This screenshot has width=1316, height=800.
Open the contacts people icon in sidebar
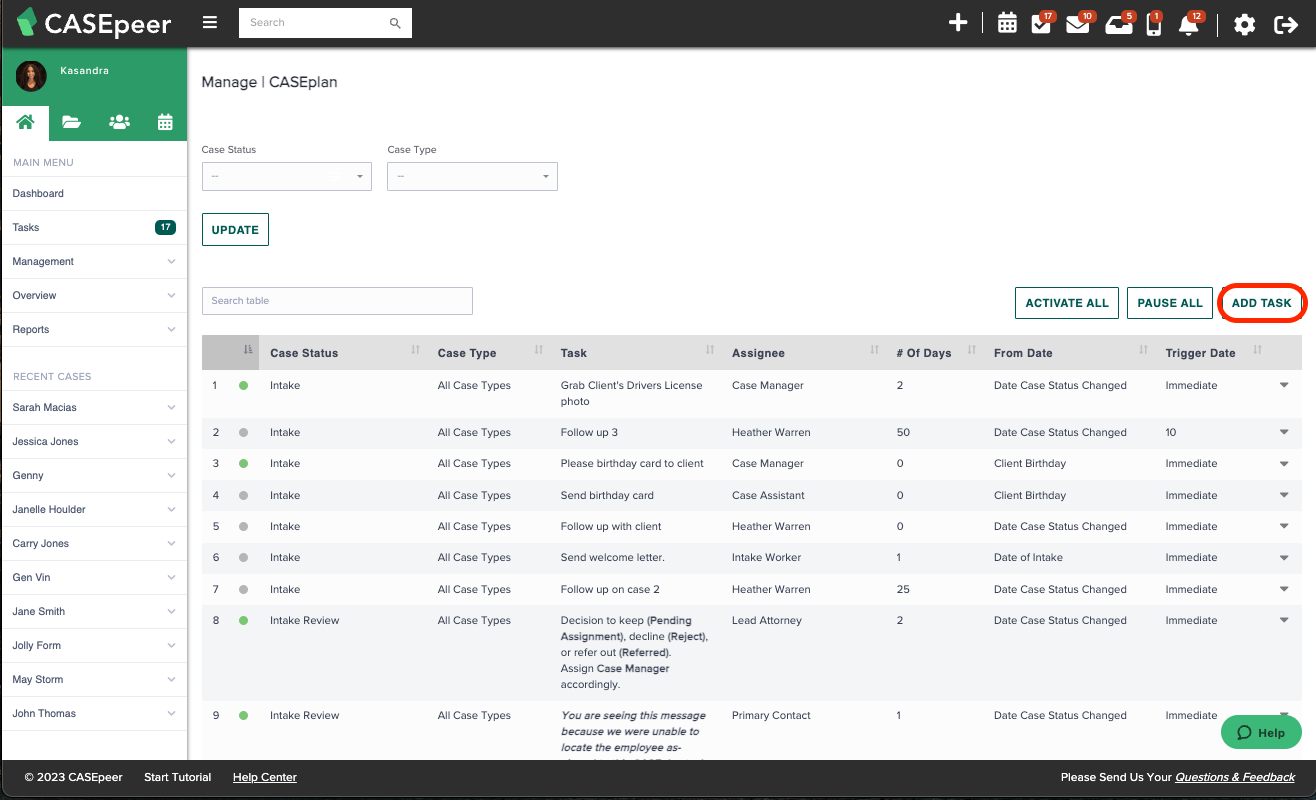119,122
